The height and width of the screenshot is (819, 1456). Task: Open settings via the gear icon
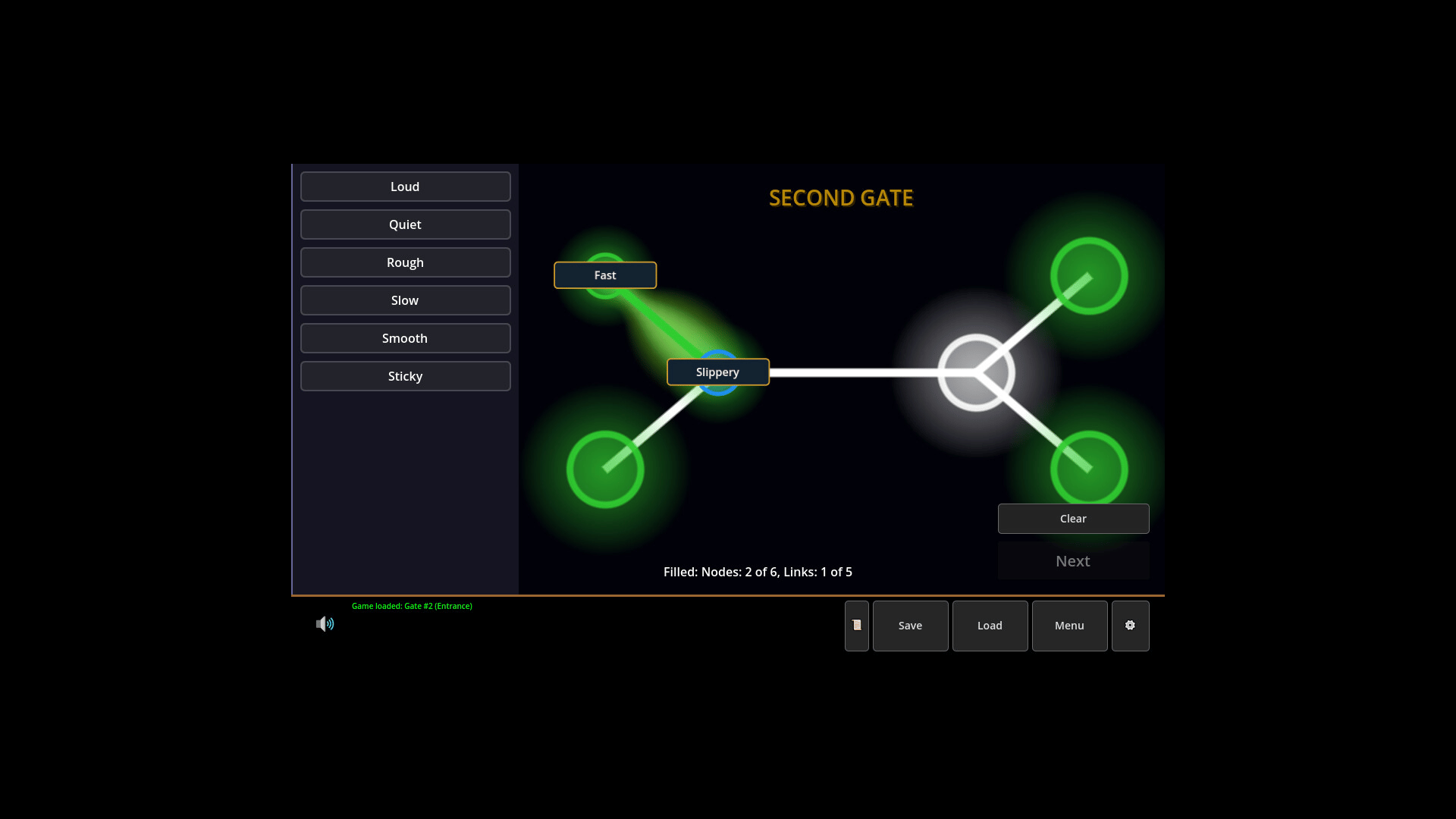coord(1130,626)
